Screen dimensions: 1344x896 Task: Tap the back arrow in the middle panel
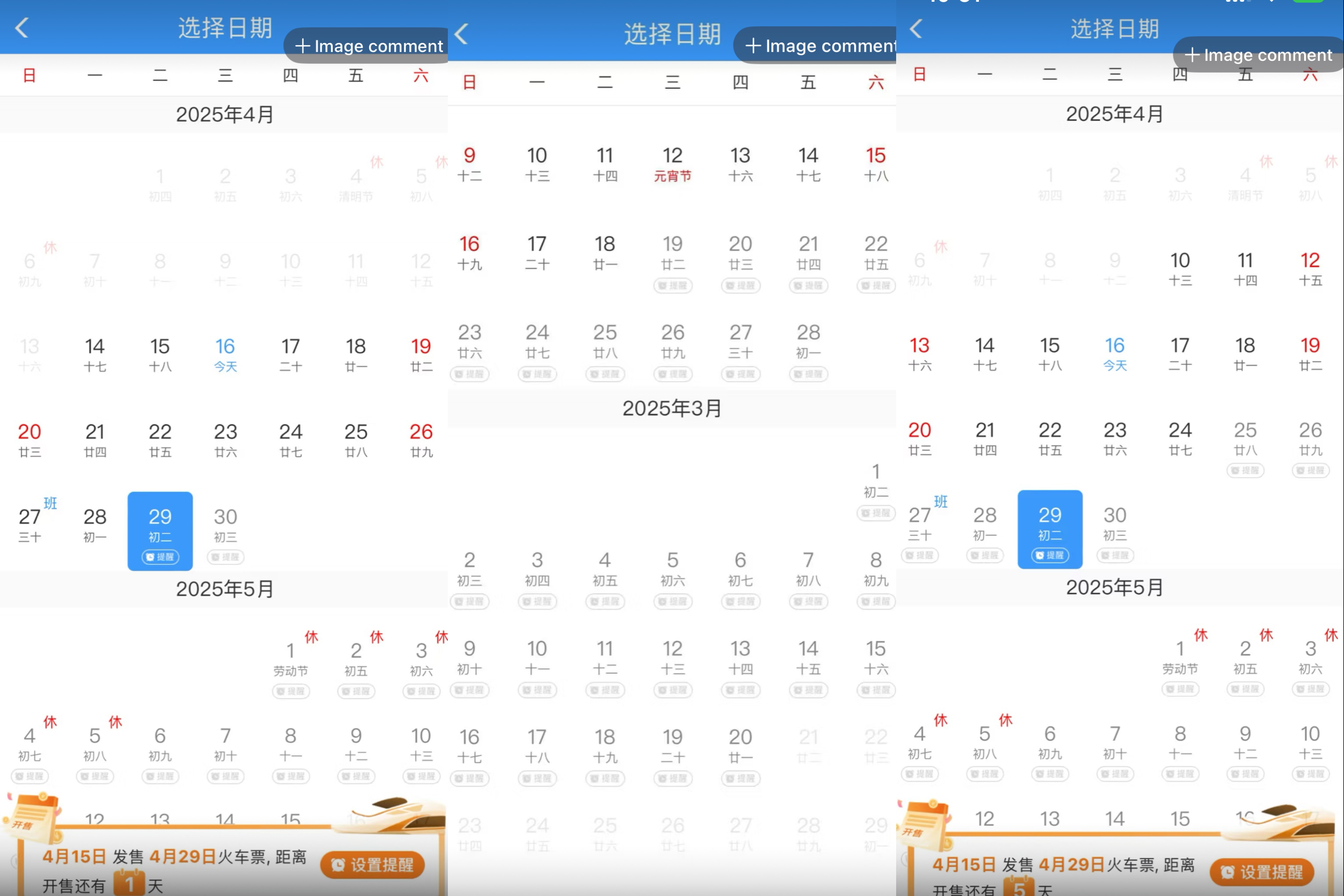tap(461, 34)
